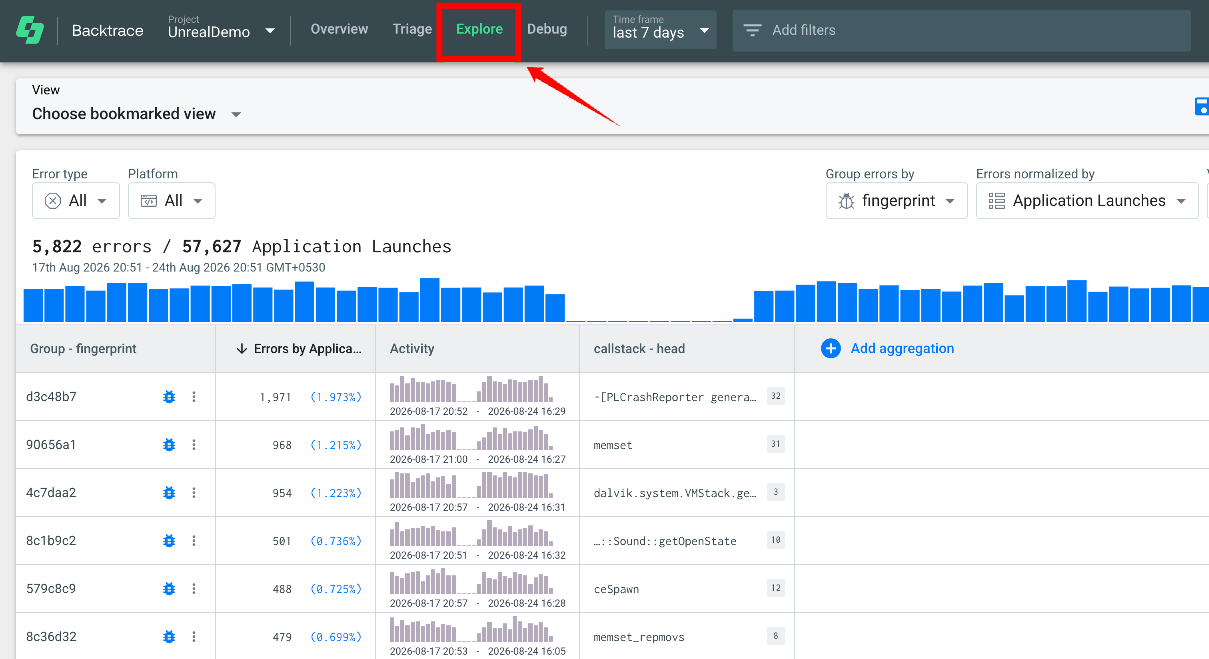Click the bug icon for 8c1b9c2
Screen dimensions: 1209x659
[169, 541]
